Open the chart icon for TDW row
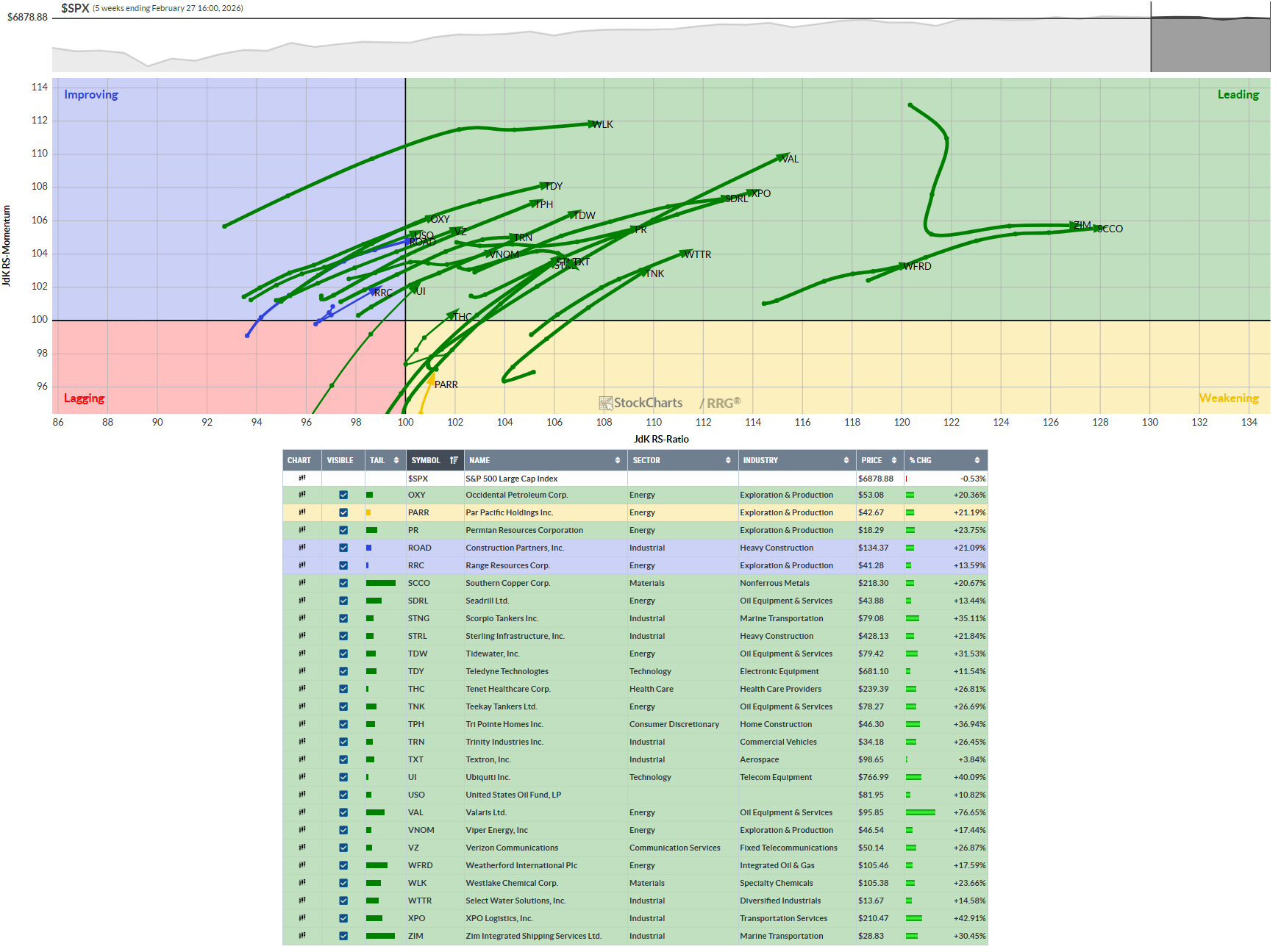Image resolution: width=1281 pixels, height=952 pixels. (x=302, y=654)
